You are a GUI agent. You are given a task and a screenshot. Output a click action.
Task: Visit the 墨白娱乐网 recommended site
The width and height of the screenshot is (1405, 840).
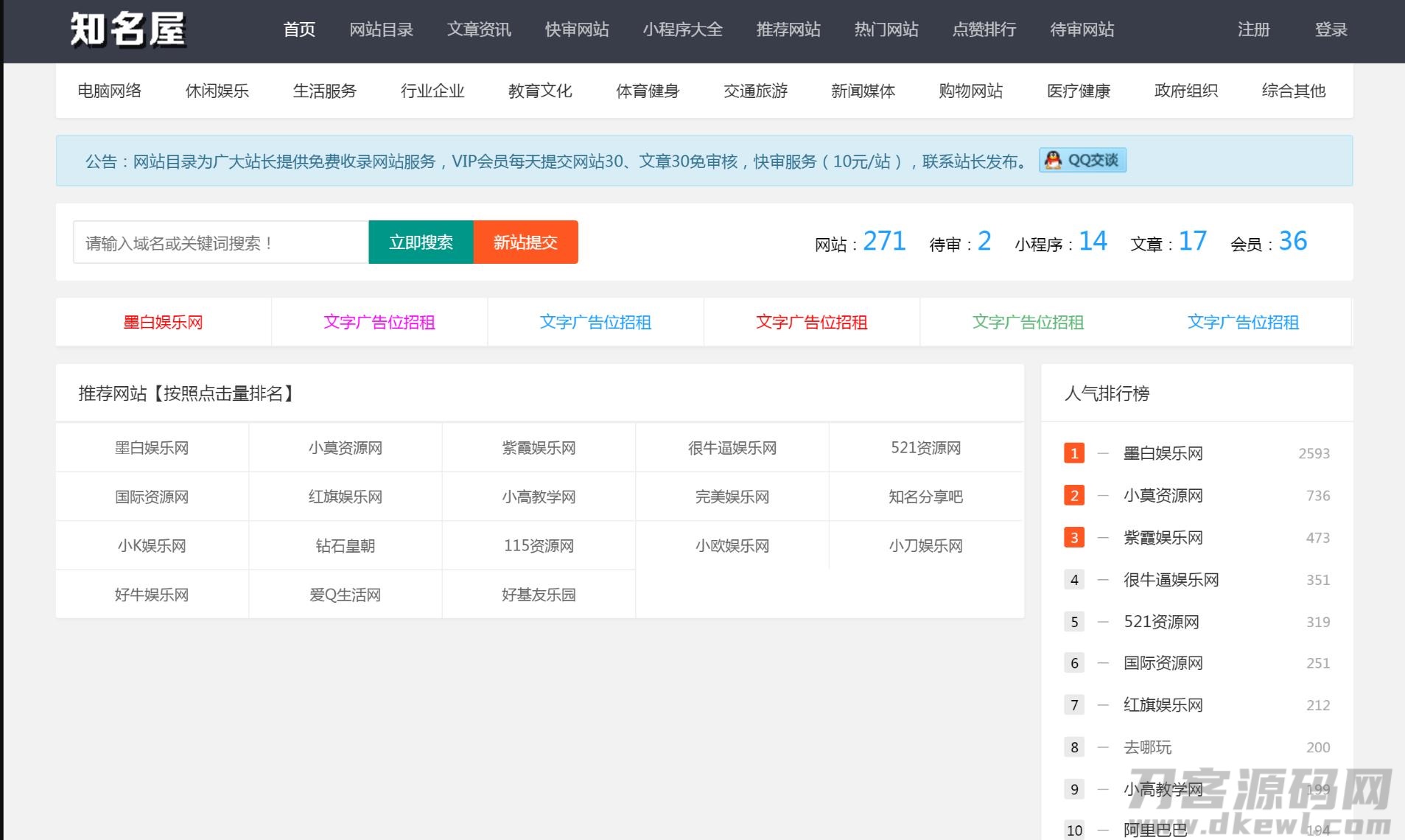click(x=151, y=447)
